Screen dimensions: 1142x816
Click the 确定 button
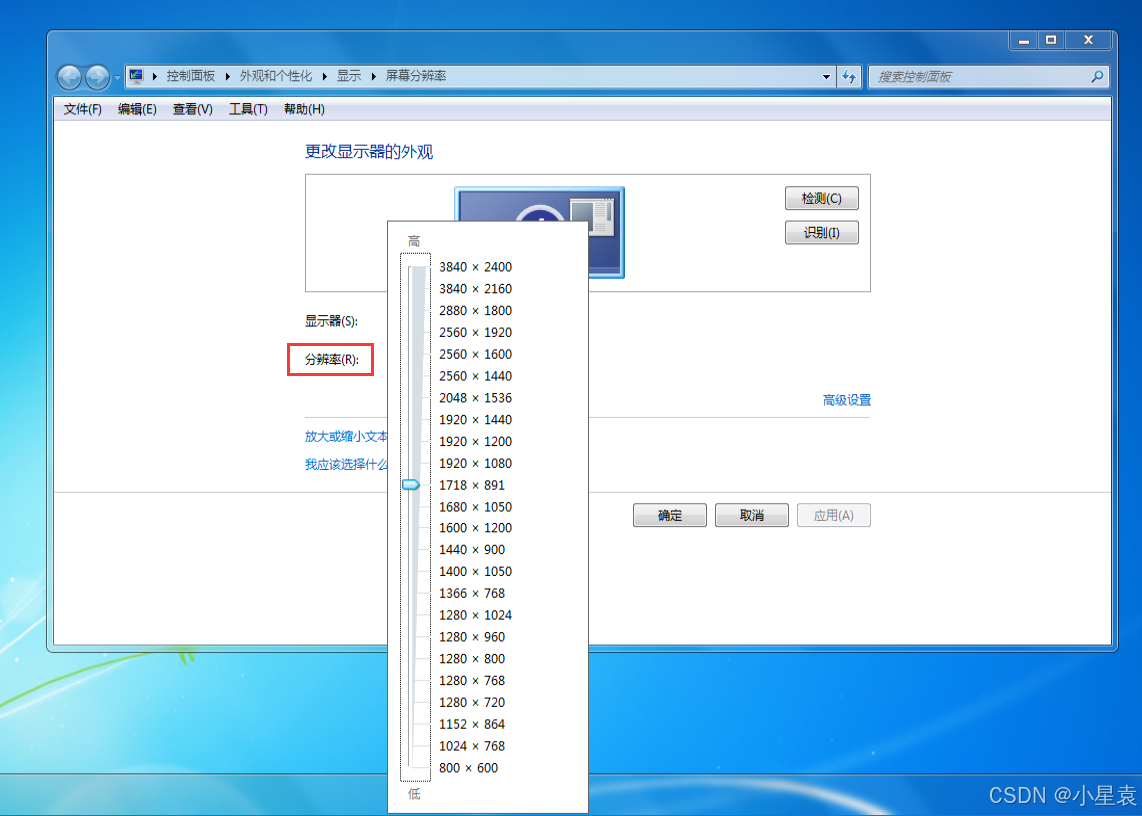point(669,515)
